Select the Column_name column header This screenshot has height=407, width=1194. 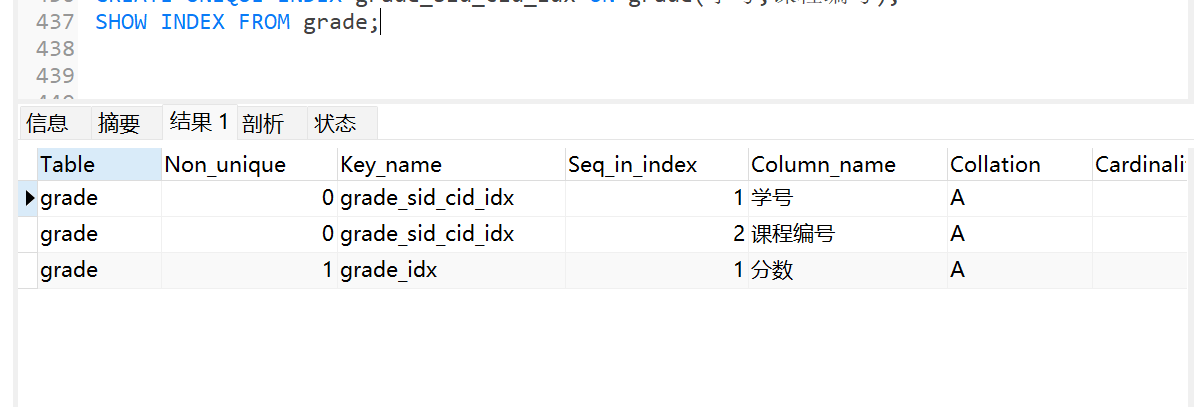846,164
